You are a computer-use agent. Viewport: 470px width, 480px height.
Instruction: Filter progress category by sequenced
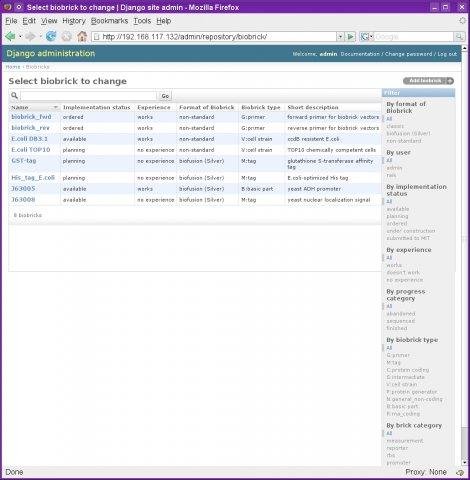[x=401, y=321]
